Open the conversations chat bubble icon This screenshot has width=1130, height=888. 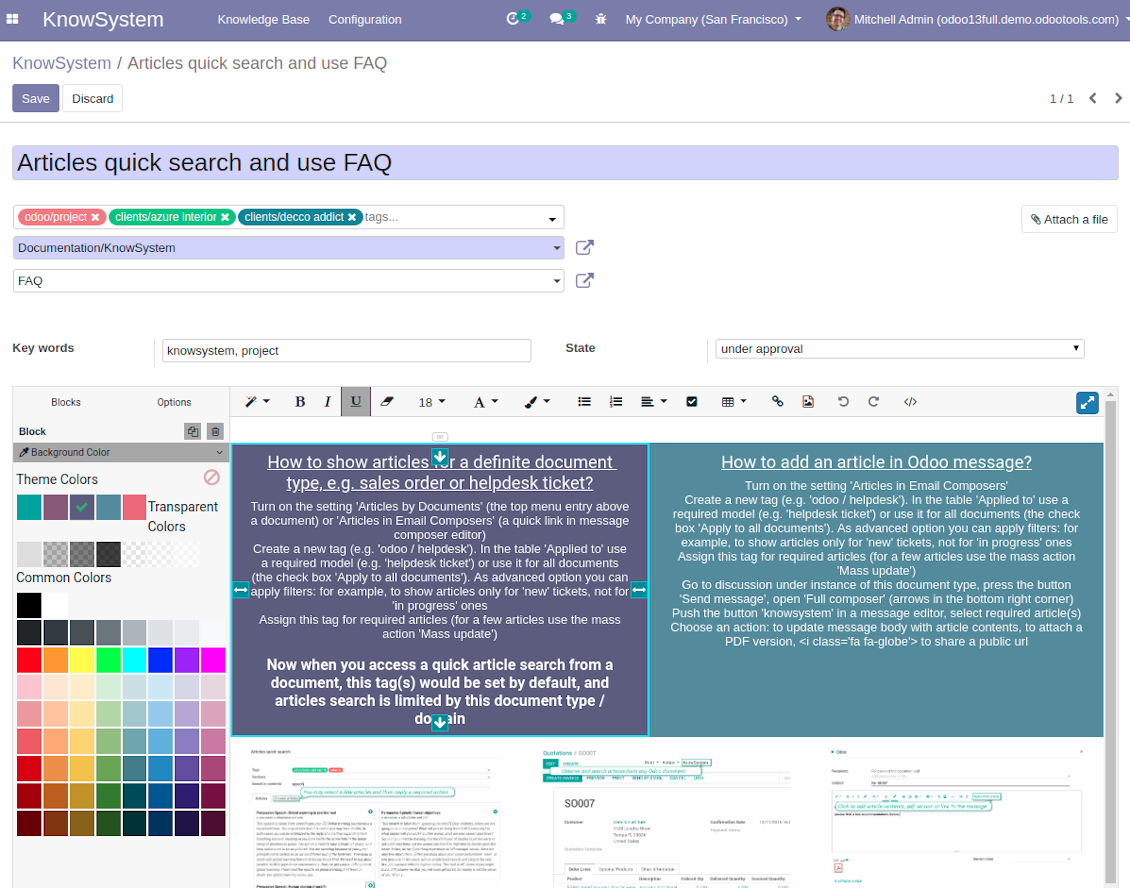[556, 19]
